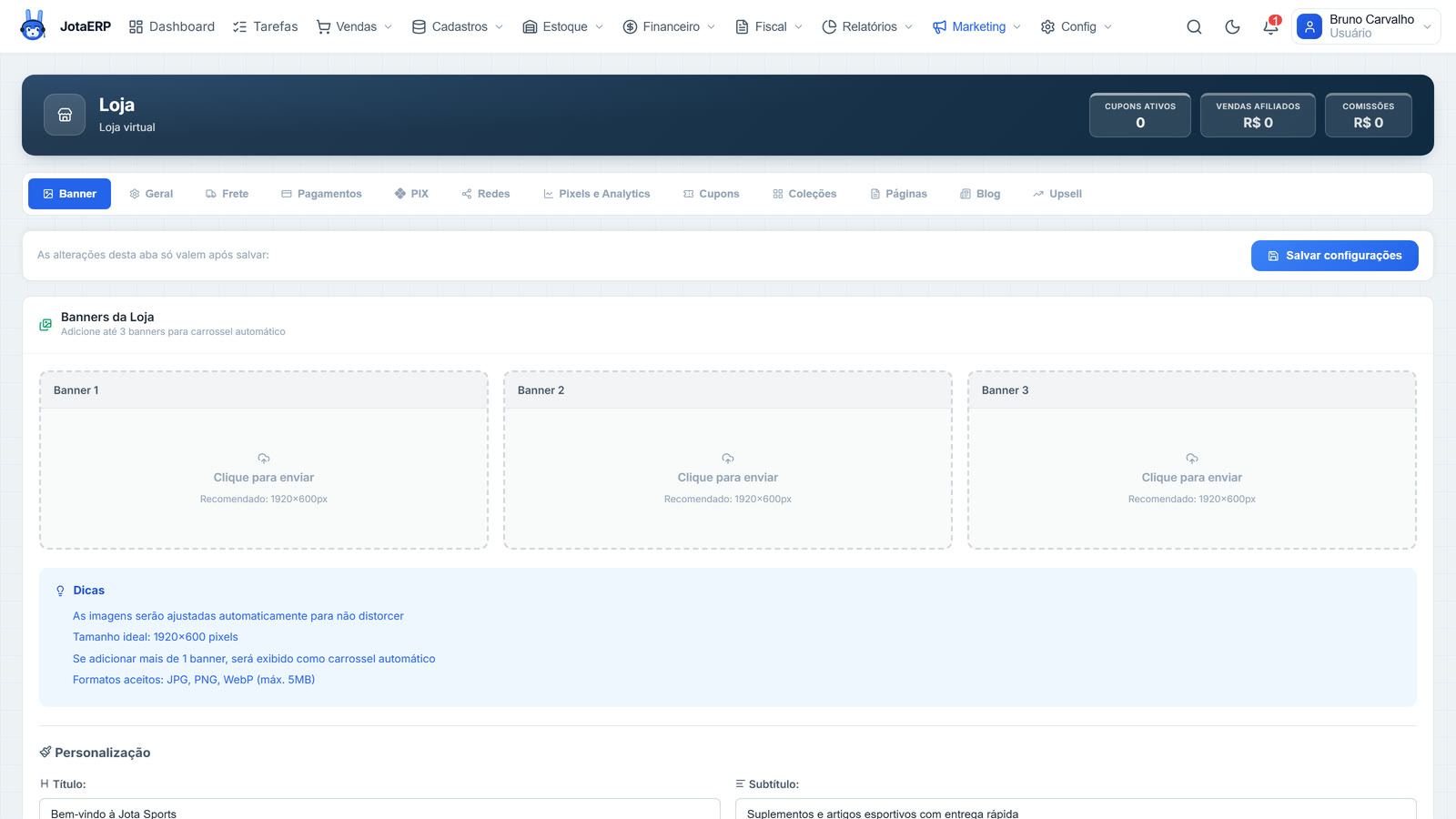Click the Comissões stat card
The image size is (1456, 819).
pos(1369,115)
